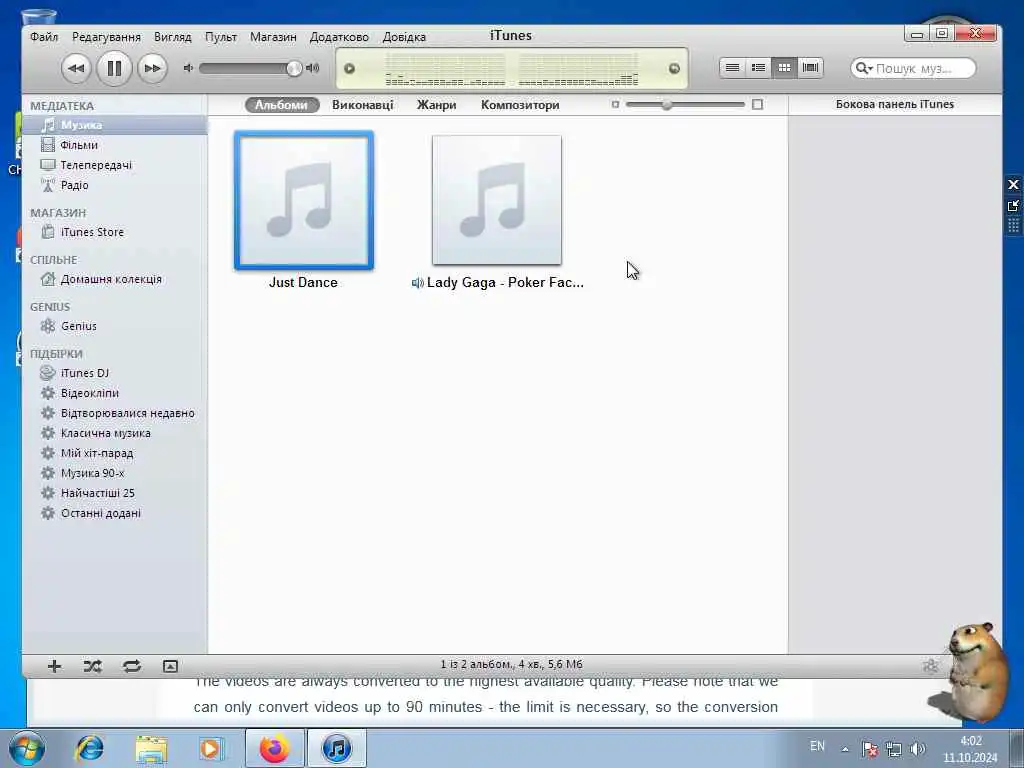
Task: Open system volume from tray speaker icon
Action: pyautogui.click(x=918, y=749)
